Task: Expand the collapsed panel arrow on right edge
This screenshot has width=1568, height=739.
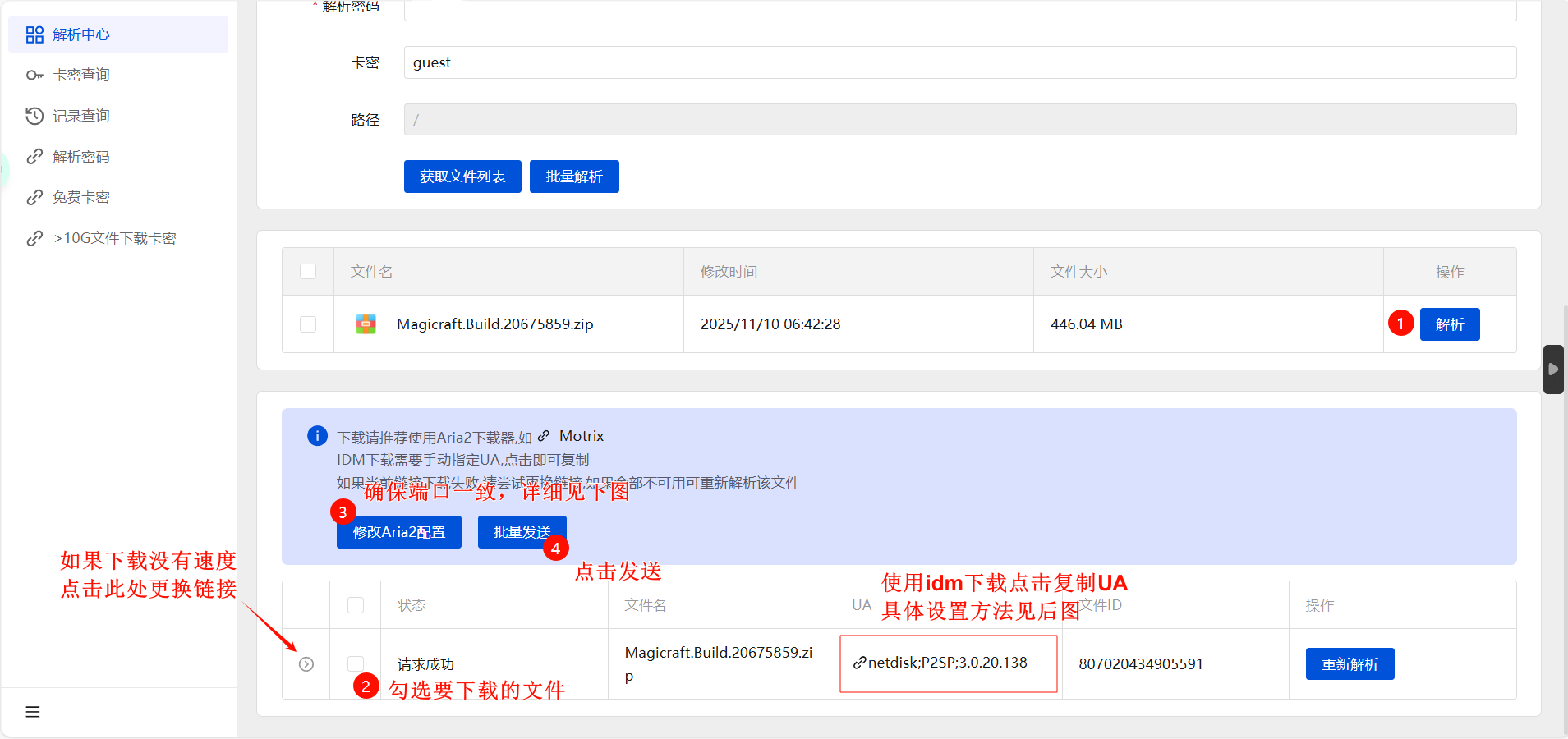Action: (x=1553, y=369)
